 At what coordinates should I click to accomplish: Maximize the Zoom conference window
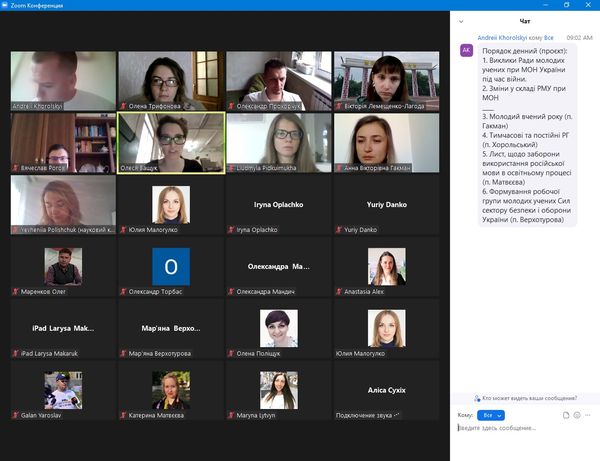(569, 7)
